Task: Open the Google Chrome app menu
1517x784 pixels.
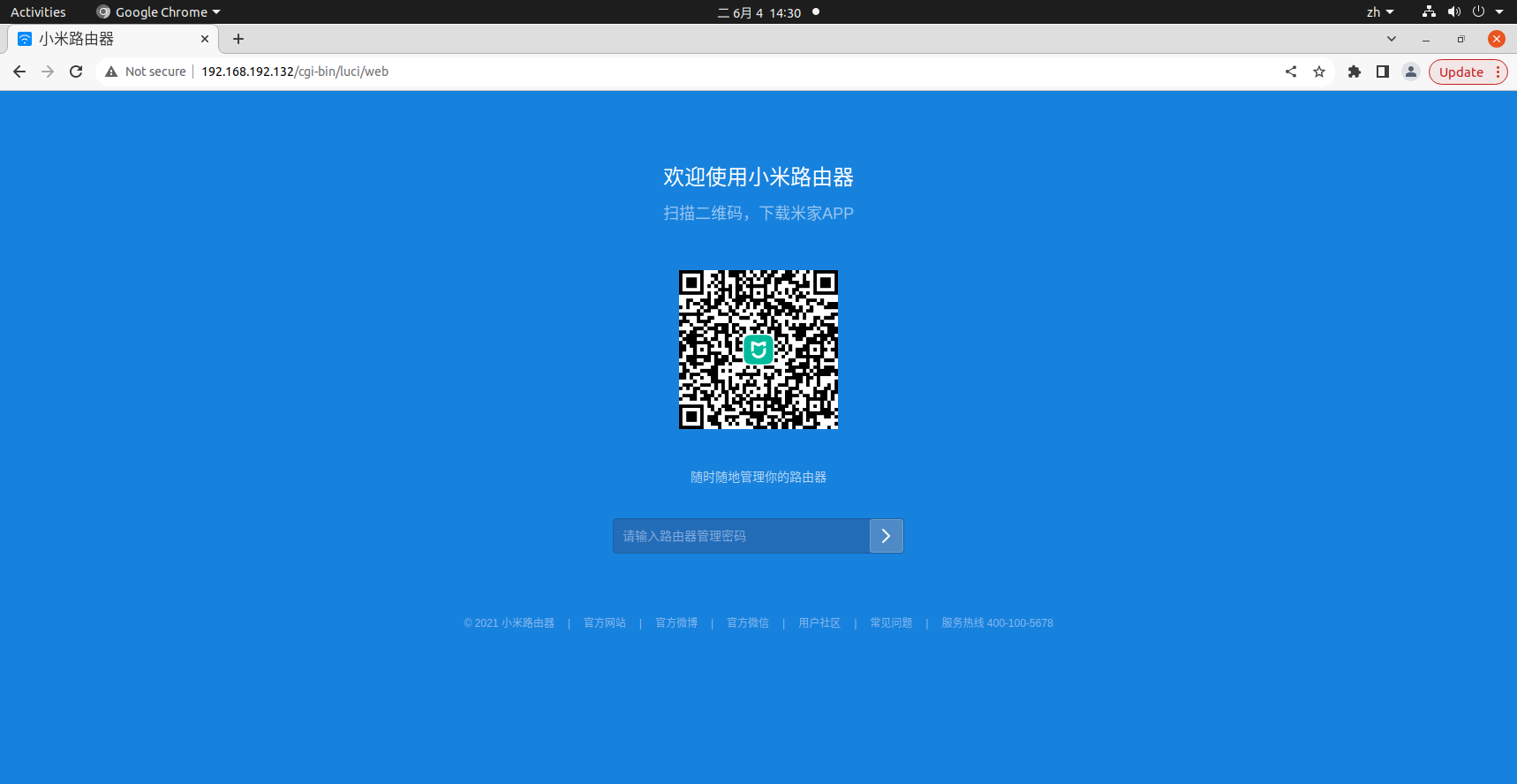Action: 158,12
